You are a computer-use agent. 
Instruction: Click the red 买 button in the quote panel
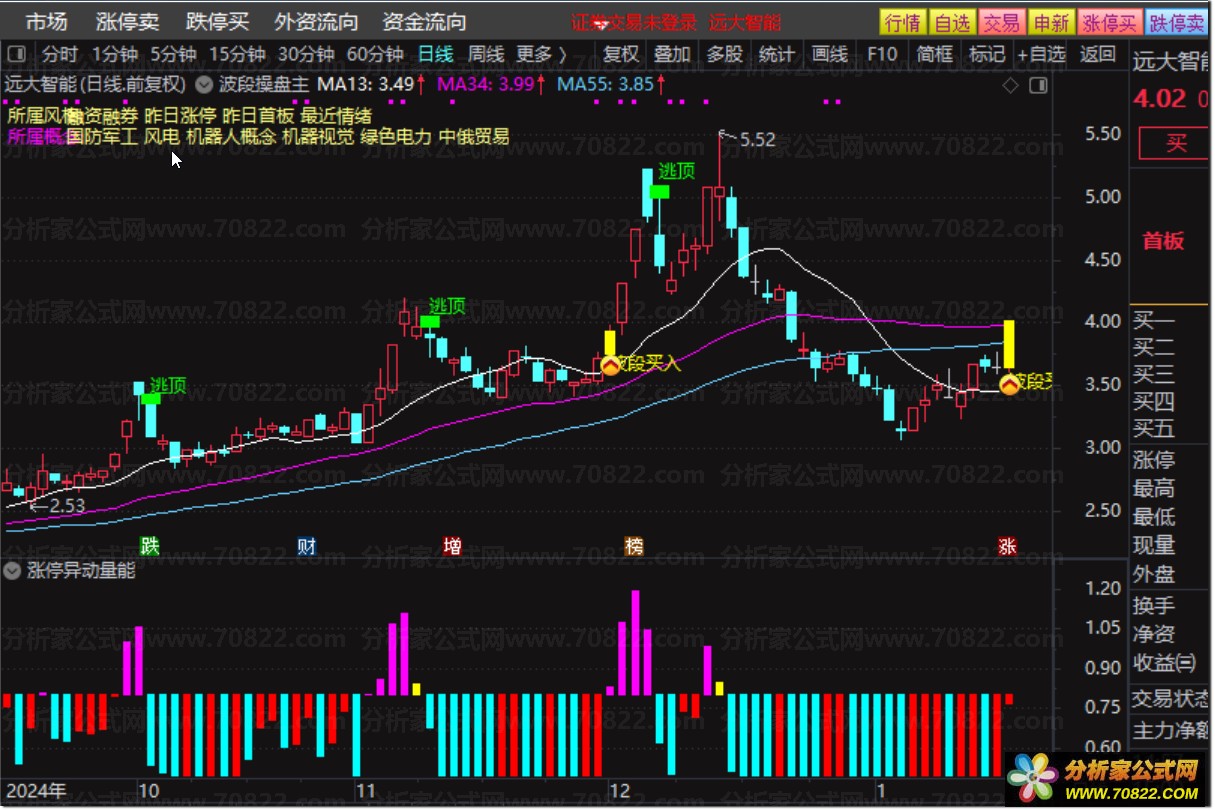(x=1176, y=144)
